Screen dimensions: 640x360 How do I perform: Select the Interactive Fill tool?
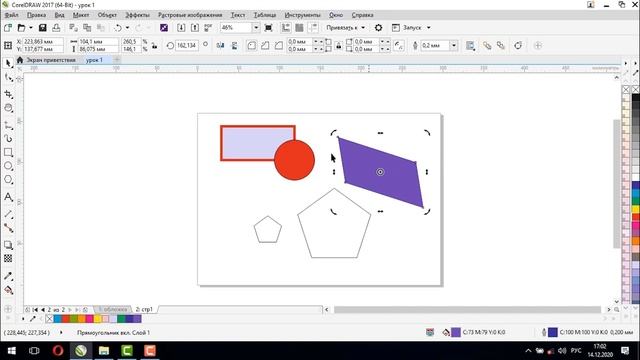pyautogui.click(x=8, y=290)
